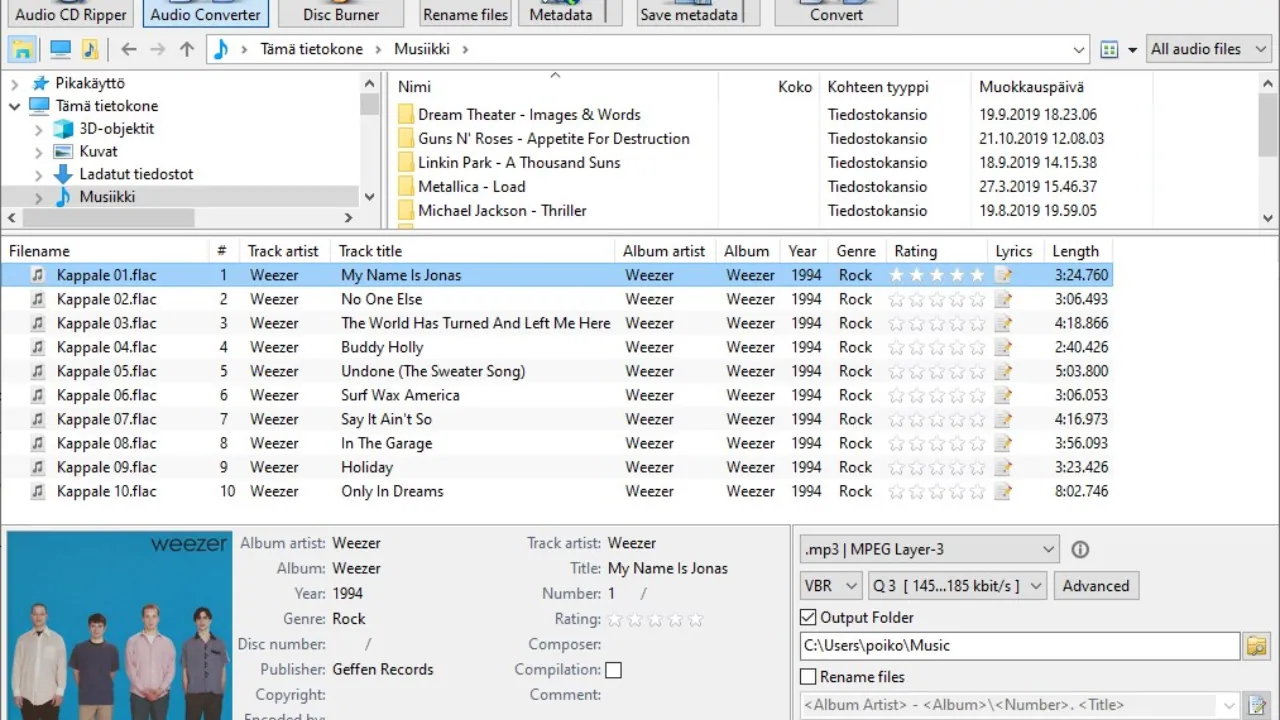Collapse the Tämä tietokone tree node
This screenshot has width=1280, height=720.
pyautogui.click(x=15, y=106)
